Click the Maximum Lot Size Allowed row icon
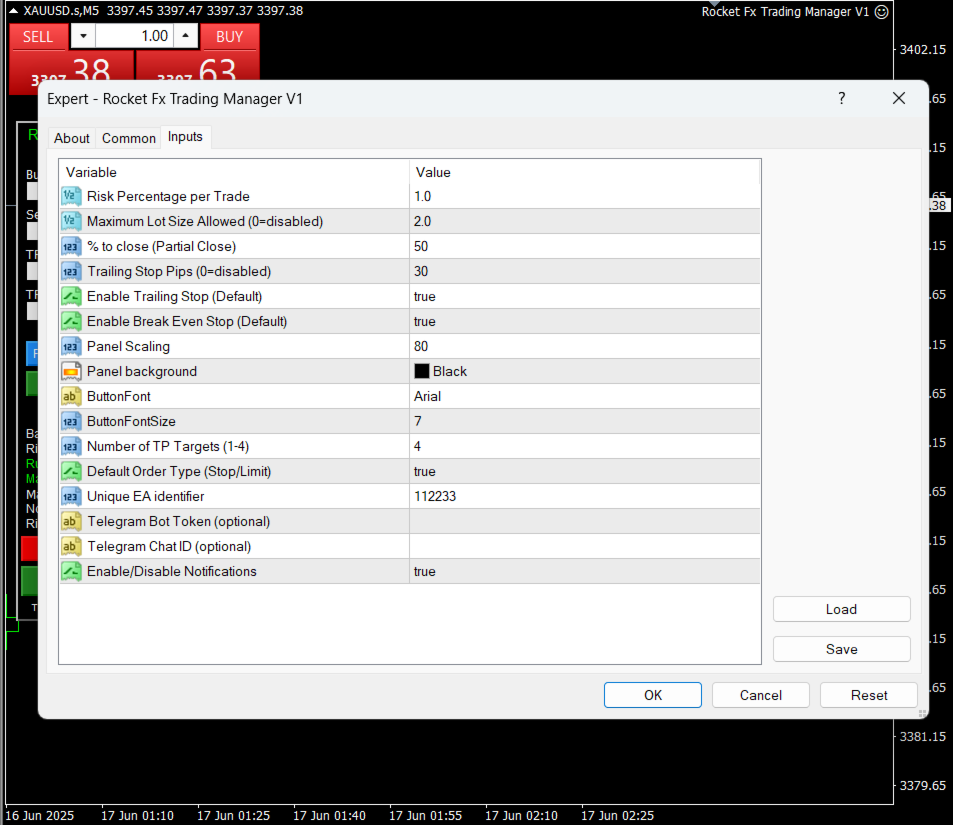The width and height of the screenshot is (953, 825). 71,221
